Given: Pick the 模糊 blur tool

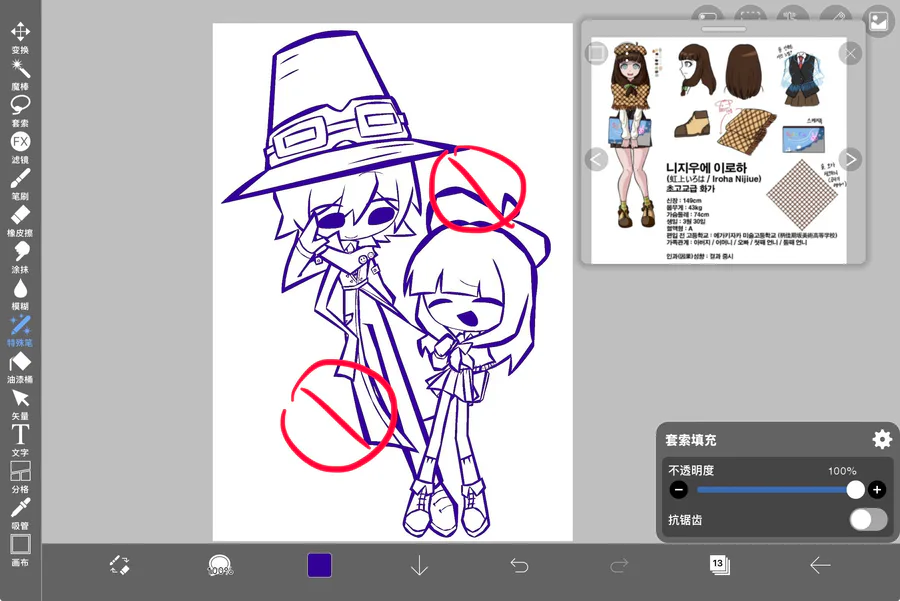Looking at the screenshot, I should tap(20, 294).
